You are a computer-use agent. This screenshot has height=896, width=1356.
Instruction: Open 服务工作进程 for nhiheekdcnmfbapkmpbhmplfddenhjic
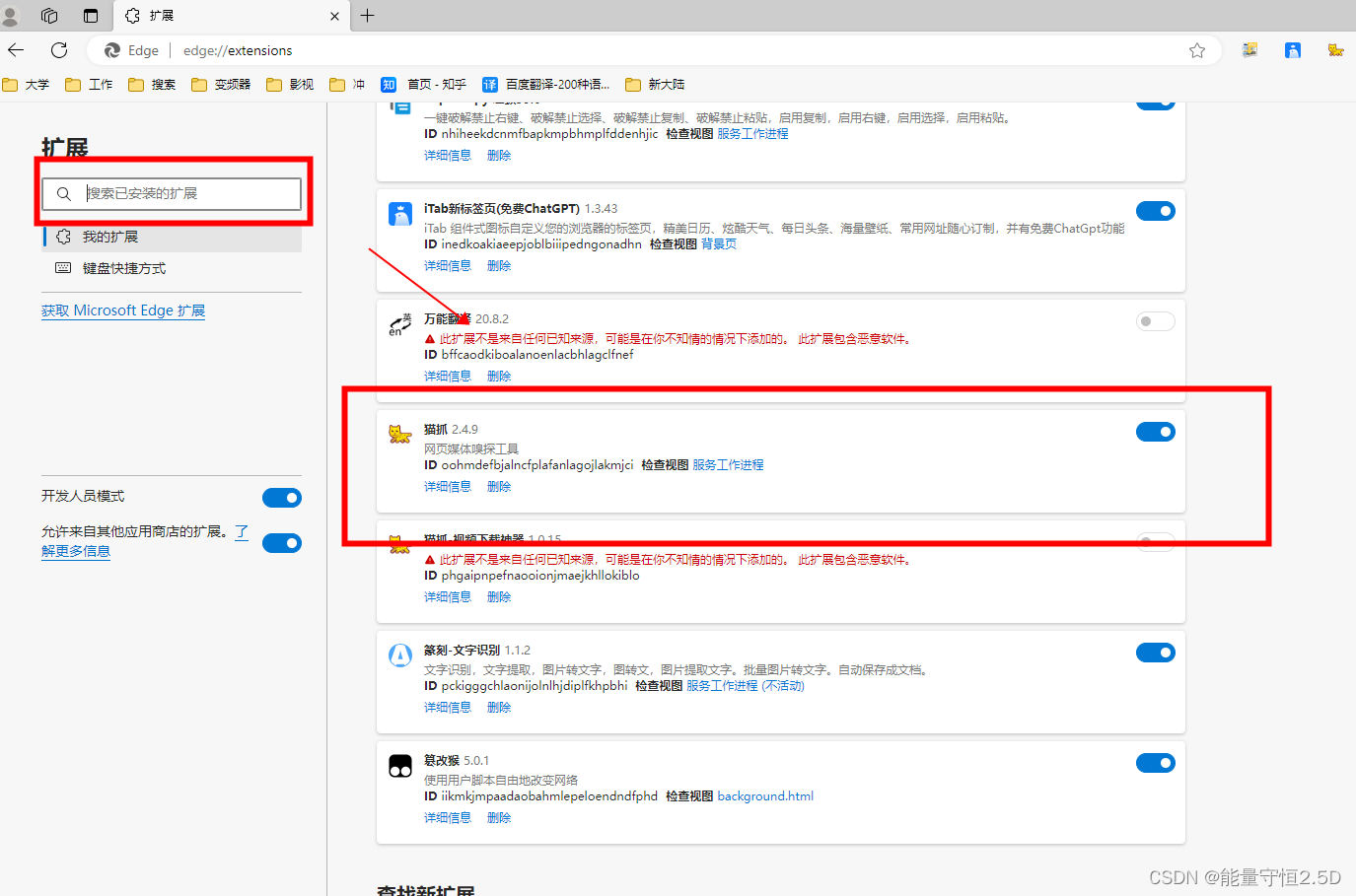(752, 134)
